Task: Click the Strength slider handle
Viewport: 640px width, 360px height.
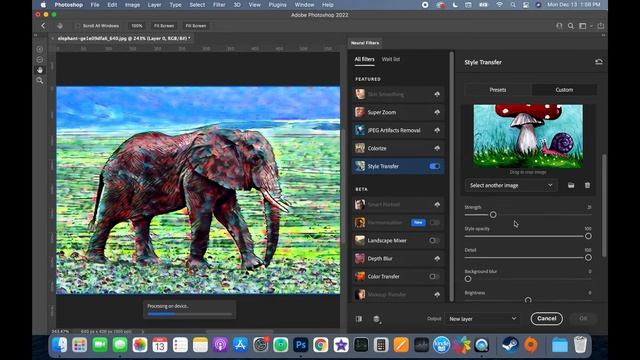Action: click(493, 215)
